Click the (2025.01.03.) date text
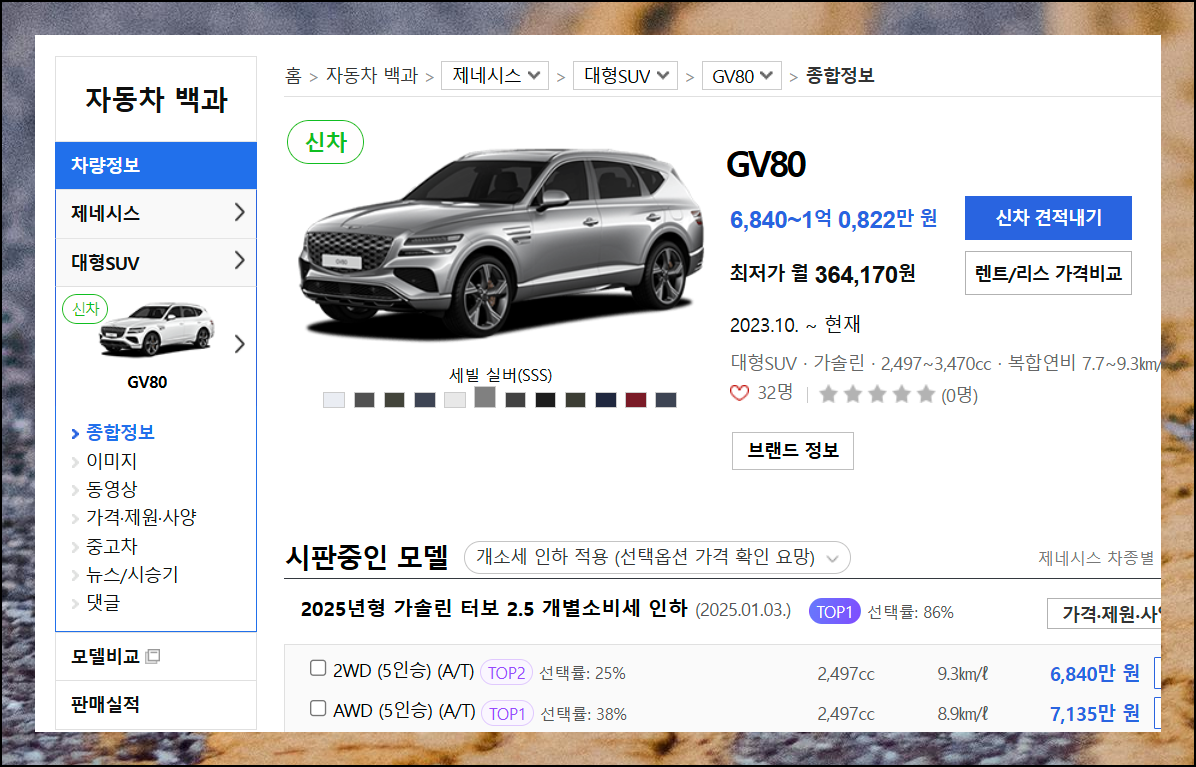This screenshot has height=767, width=1196. (x=743, y=611)
